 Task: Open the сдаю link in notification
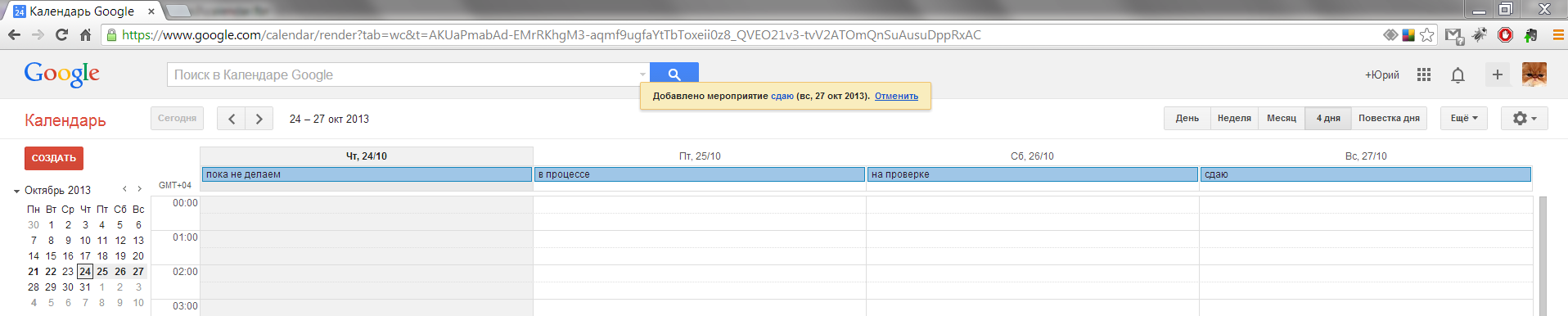(782, 96)
